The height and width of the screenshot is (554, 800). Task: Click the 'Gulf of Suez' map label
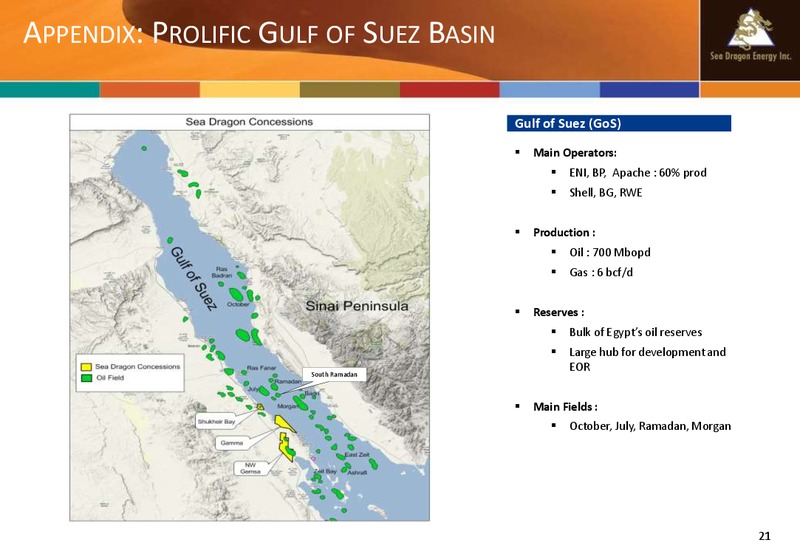click(194, 278)
